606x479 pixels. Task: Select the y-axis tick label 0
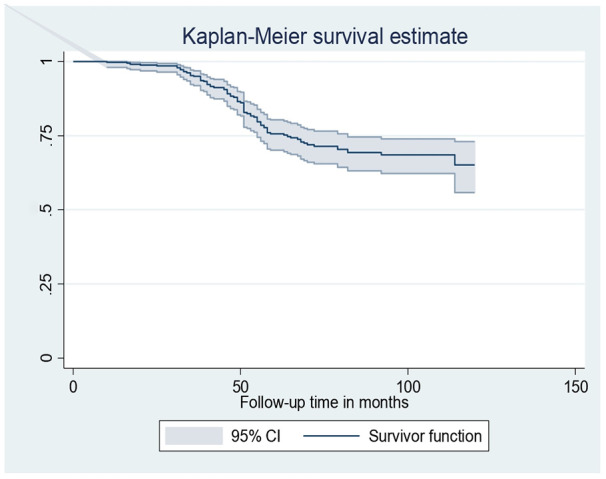46,357
